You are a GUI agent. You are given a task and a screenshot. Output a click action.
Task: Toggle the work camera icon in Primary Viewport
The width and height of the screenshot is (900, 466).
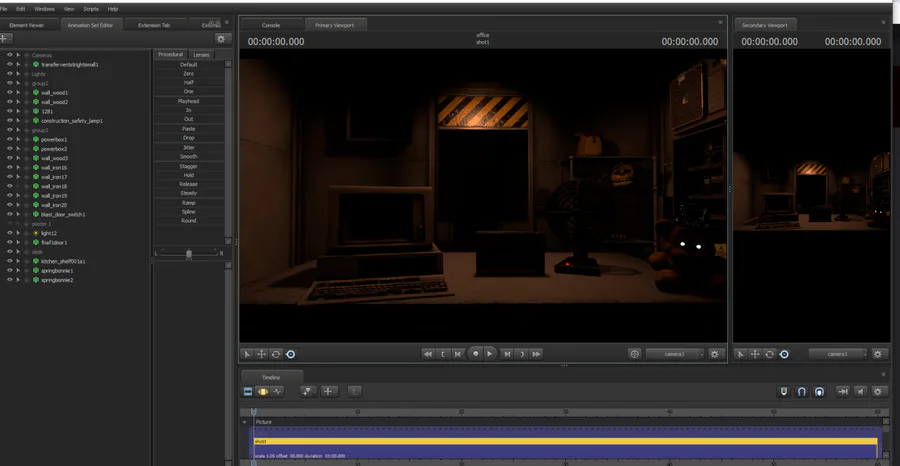click(634, 354)
